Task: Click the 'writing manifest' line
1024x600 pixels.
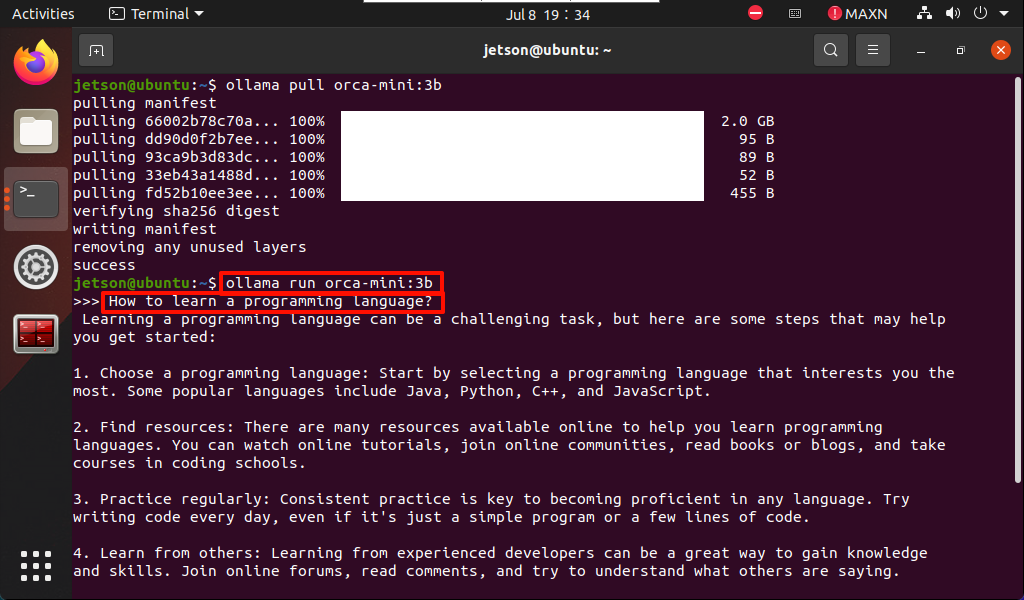Action: click(x=144, y=229)
